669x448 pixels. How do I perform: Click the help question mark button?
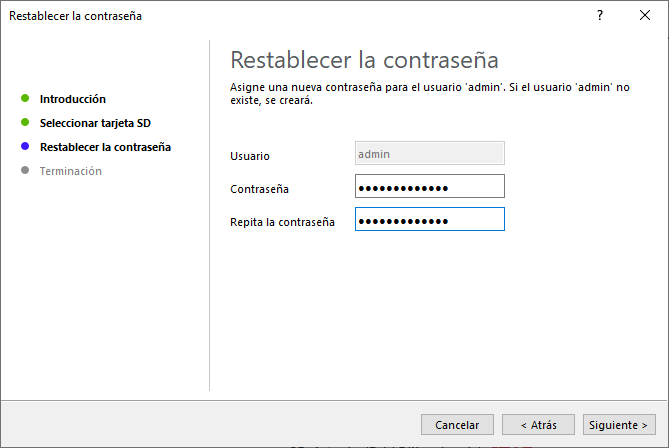(600, 16)
